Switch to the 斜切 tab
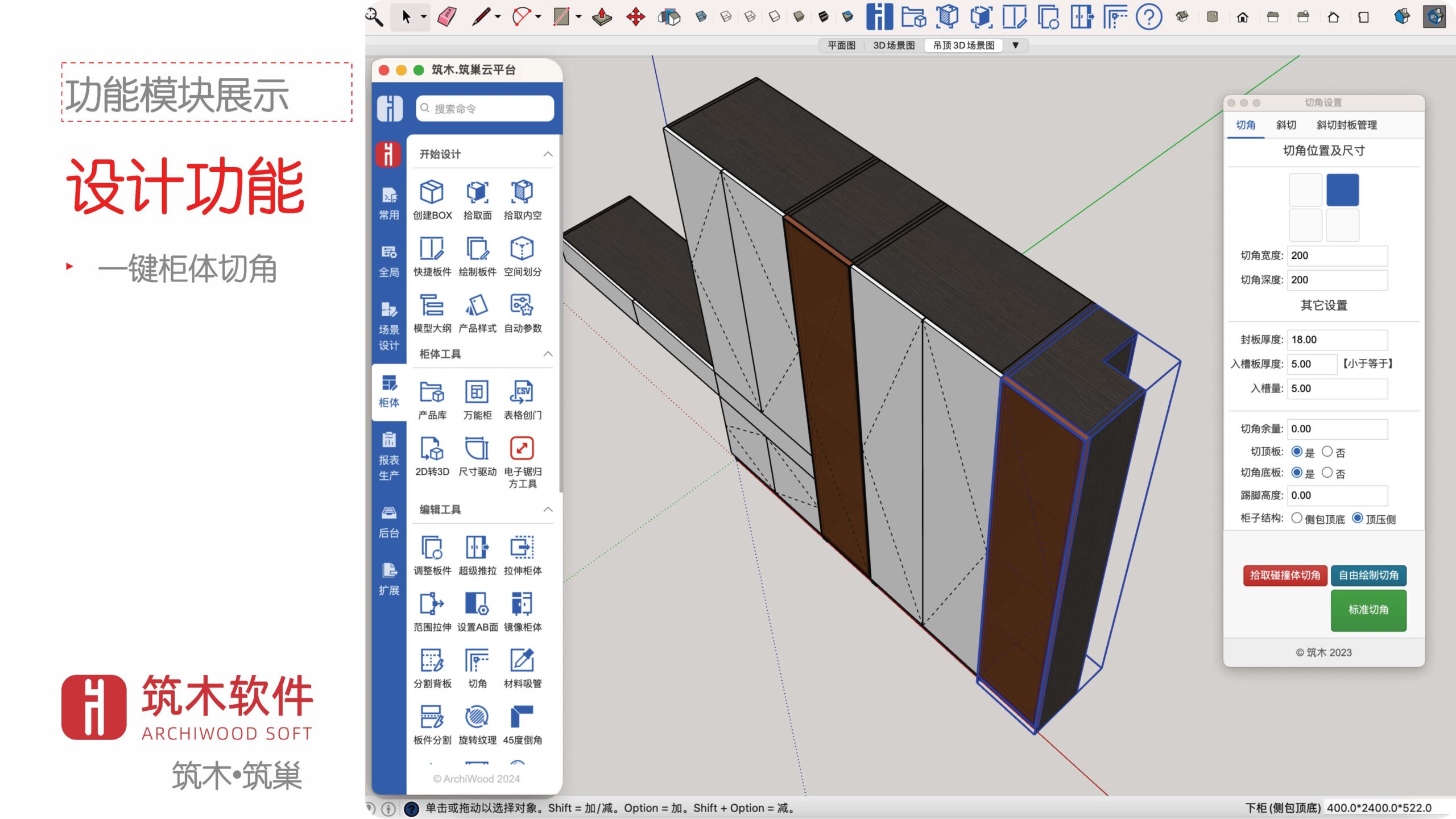The width and height of the screenshot is (1456, 819). click(x=1285, y=125)
